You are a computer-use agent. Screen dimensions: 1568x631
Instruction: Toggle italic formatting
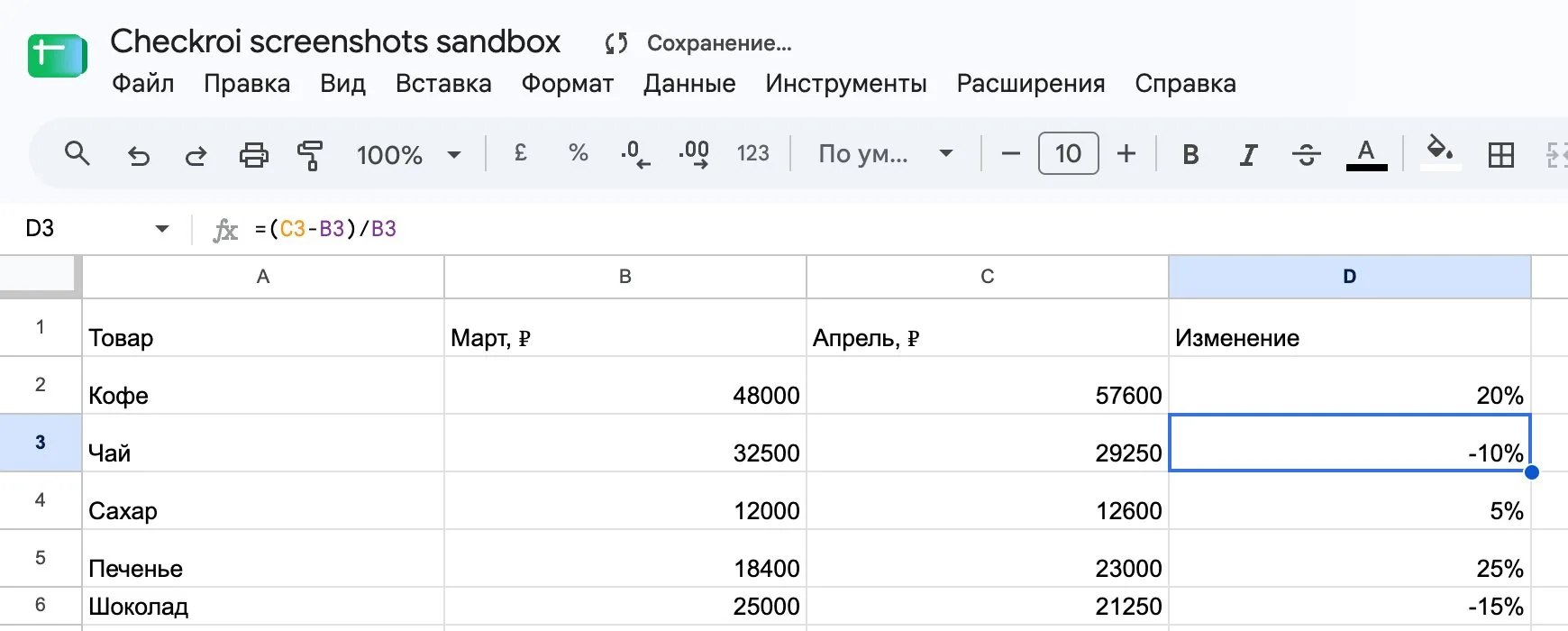[1248, 155]
